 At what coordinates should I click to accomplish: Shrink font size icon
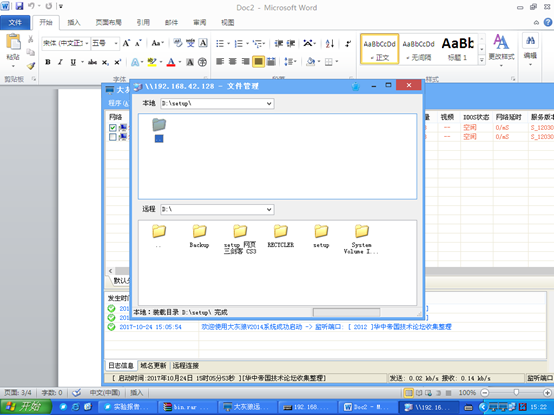point(138,43)
